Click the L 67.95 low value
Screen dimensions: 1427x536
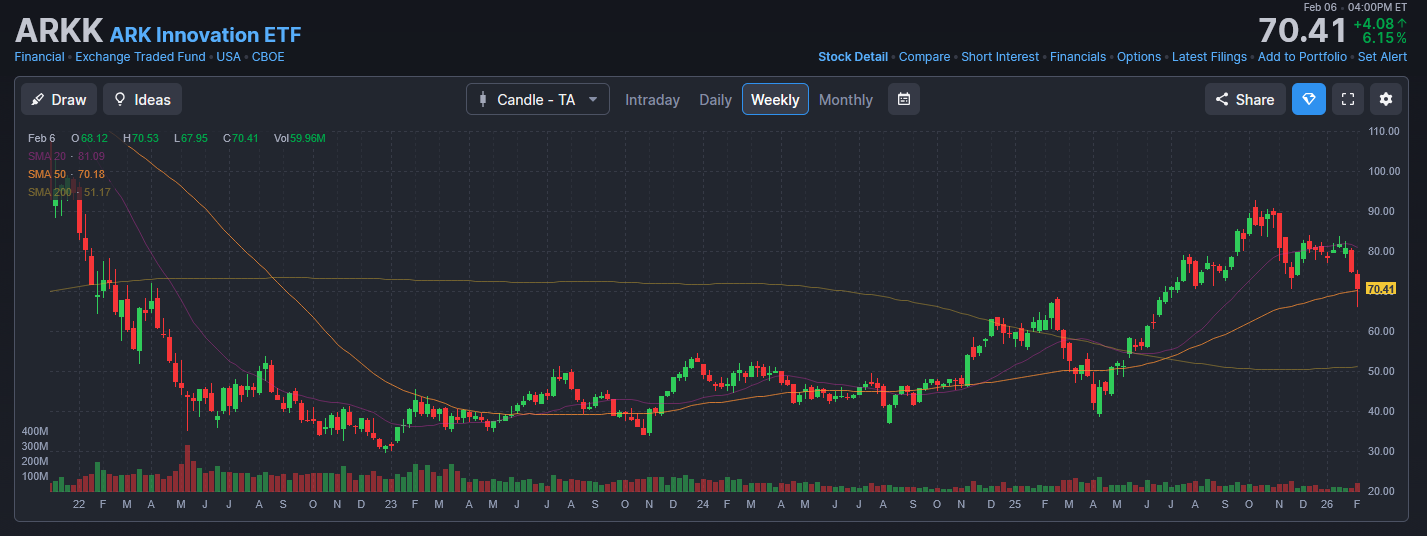coord(191,138)
